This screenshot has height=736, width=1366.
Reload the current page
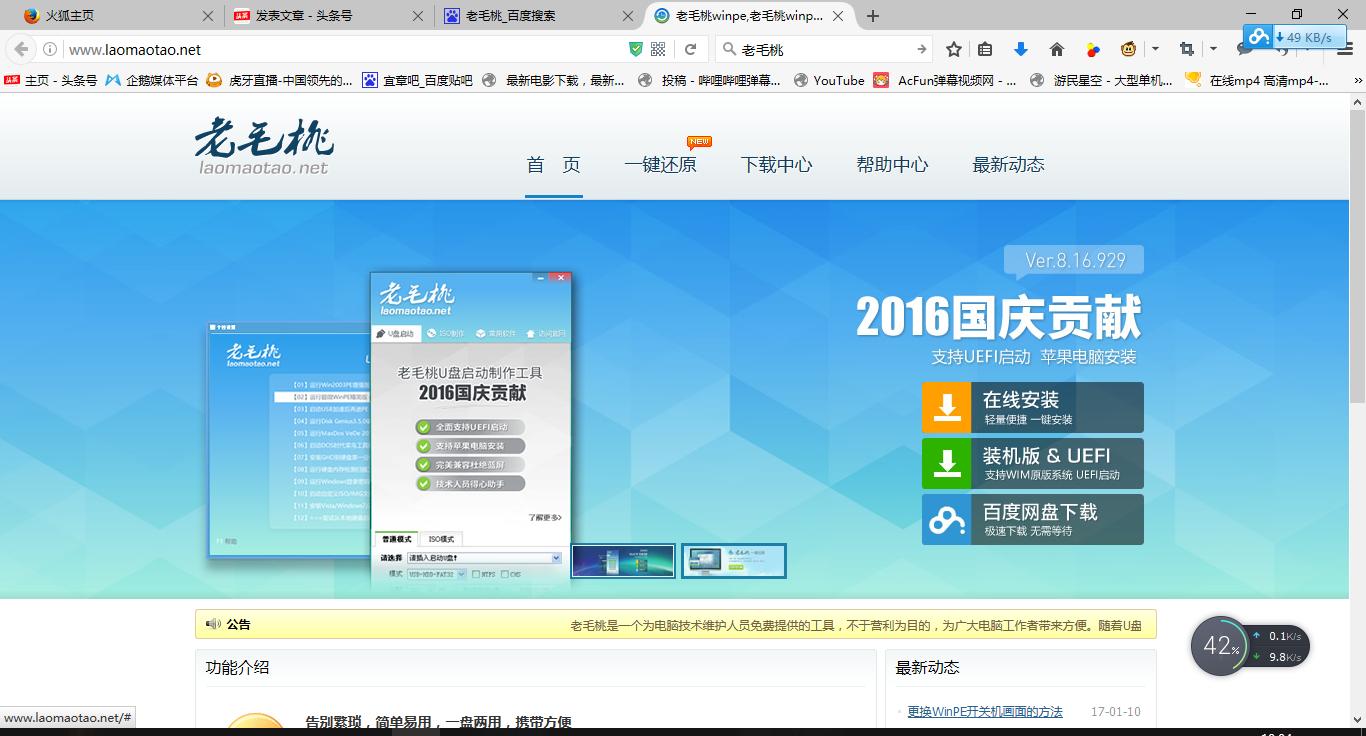tap(691, 47)
